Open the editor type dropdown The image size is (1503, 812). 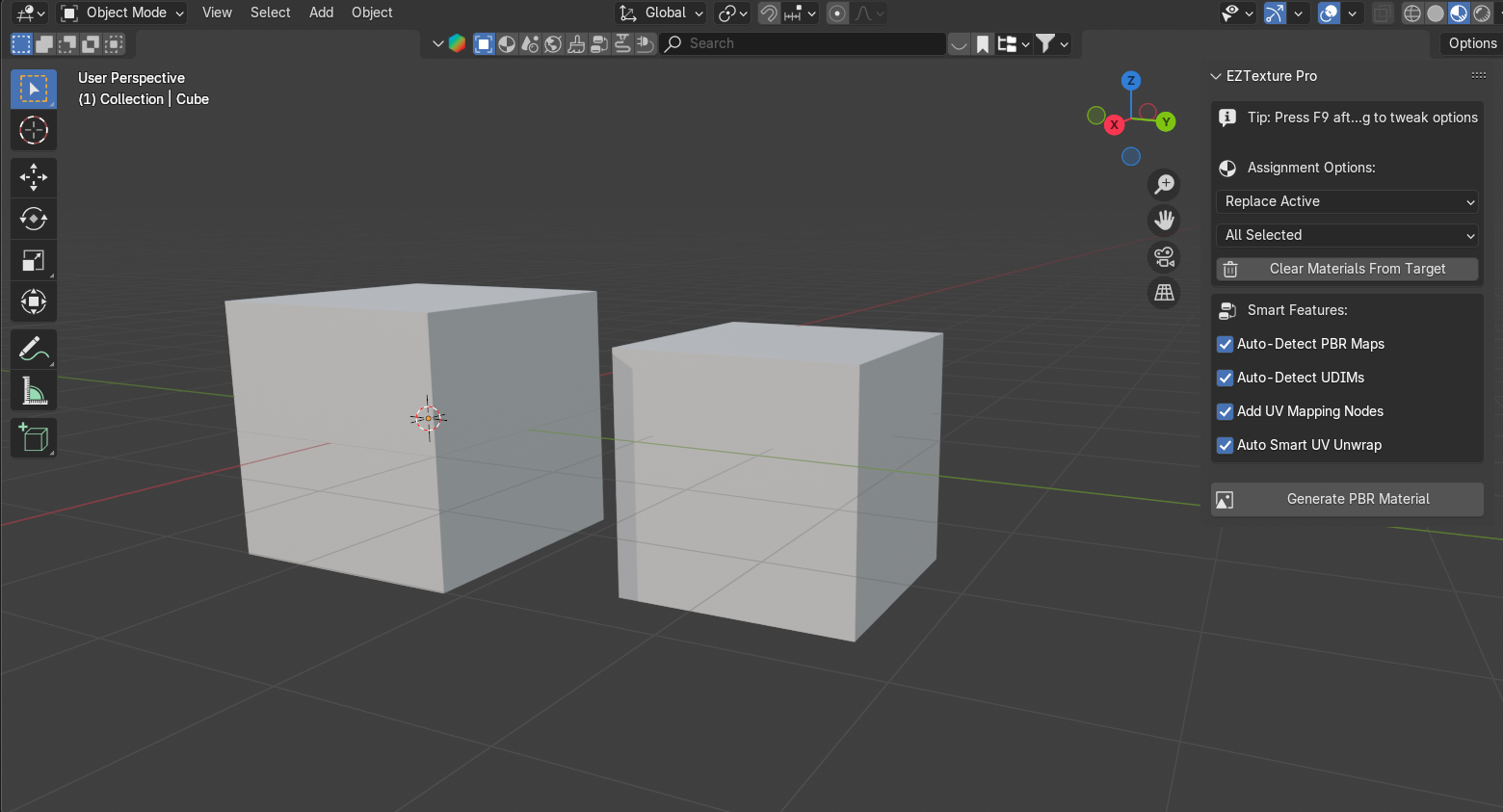point(31,13)
